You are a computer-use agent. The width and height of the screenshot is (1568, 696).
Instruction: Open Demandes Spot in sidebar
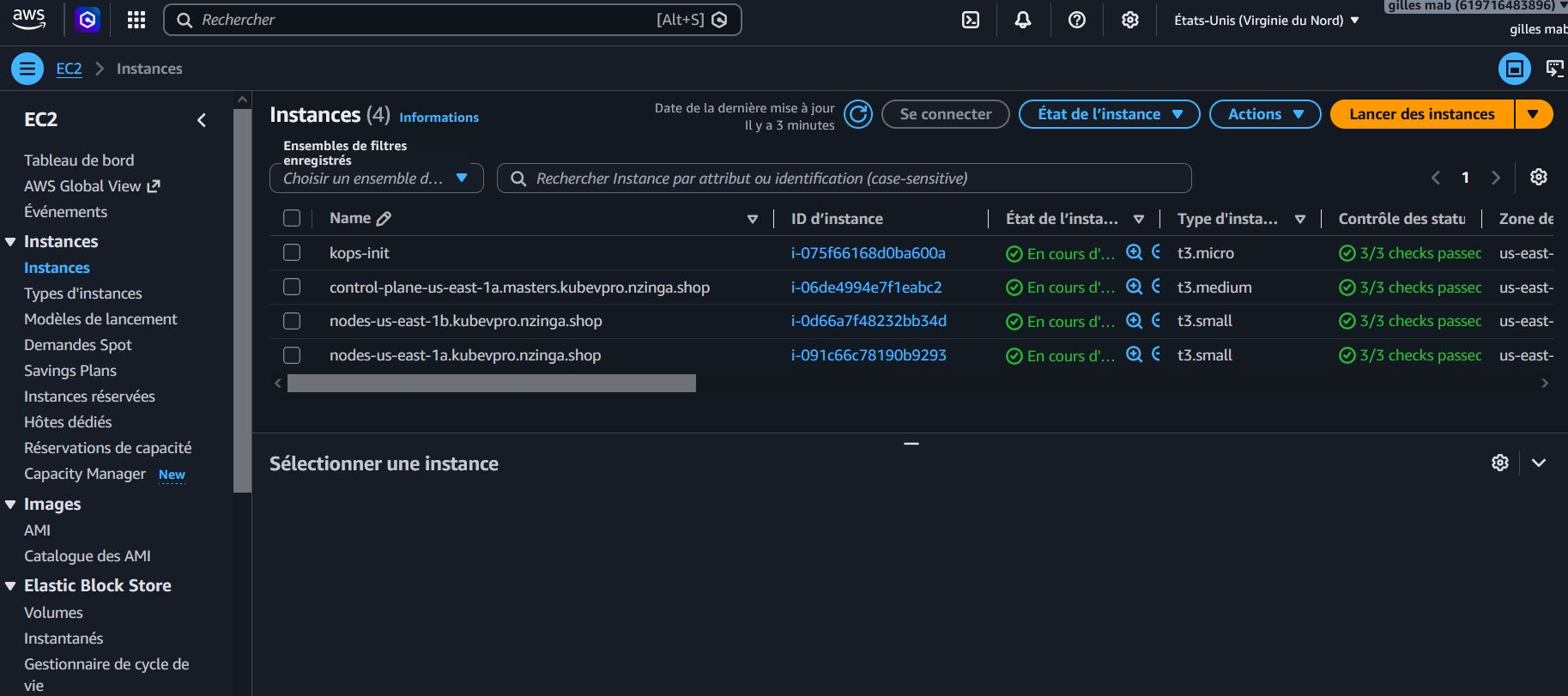click(x=78, y=345)
